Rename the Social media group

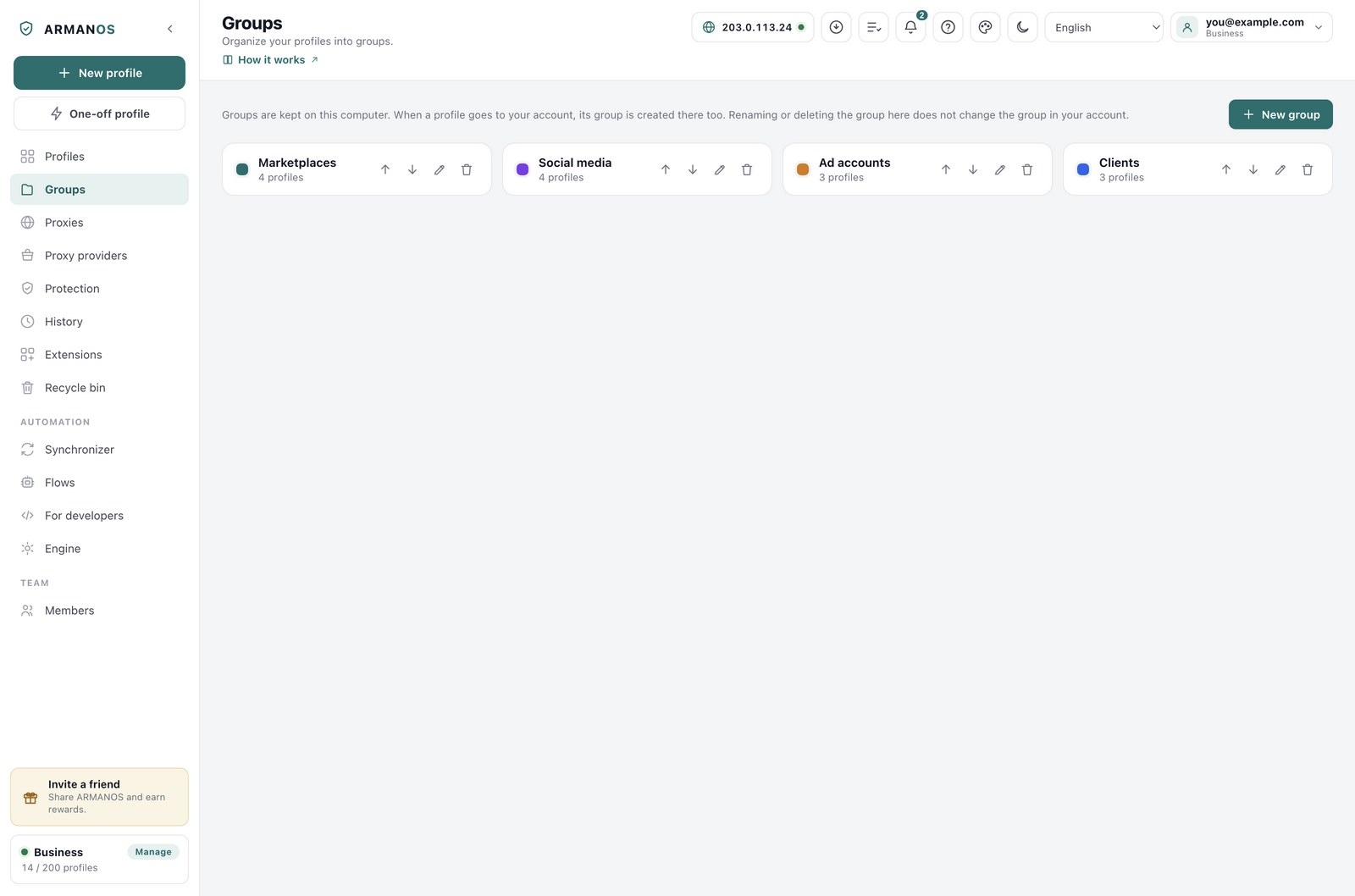tap(720, 169)
